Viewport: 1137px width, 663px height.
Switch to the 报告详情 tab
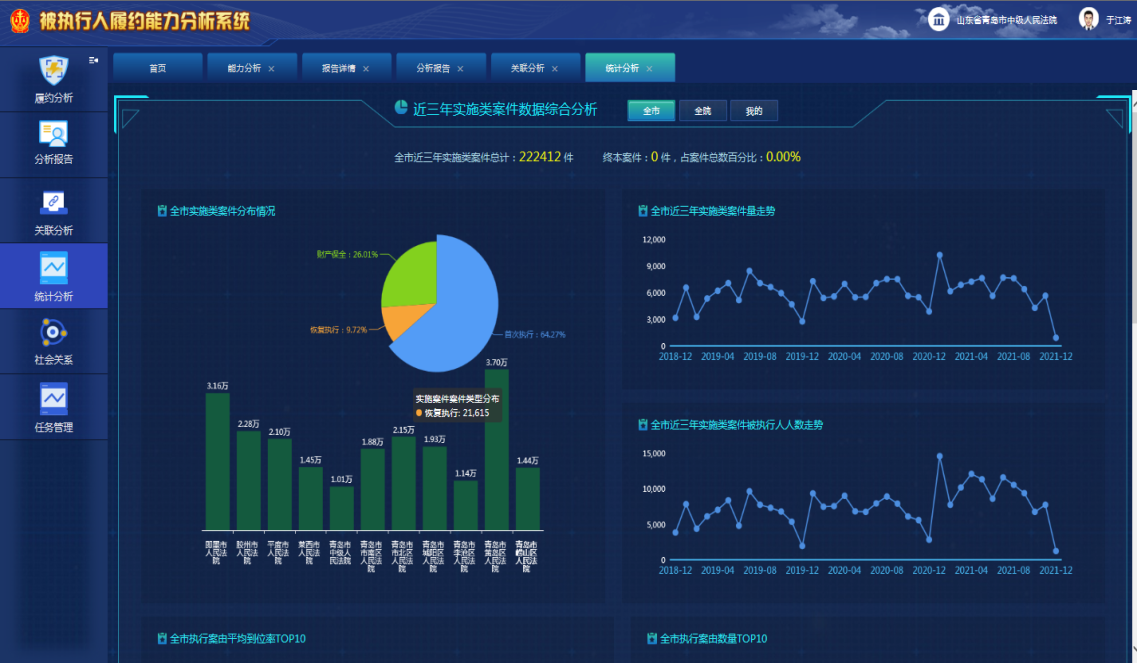(338, 68)
